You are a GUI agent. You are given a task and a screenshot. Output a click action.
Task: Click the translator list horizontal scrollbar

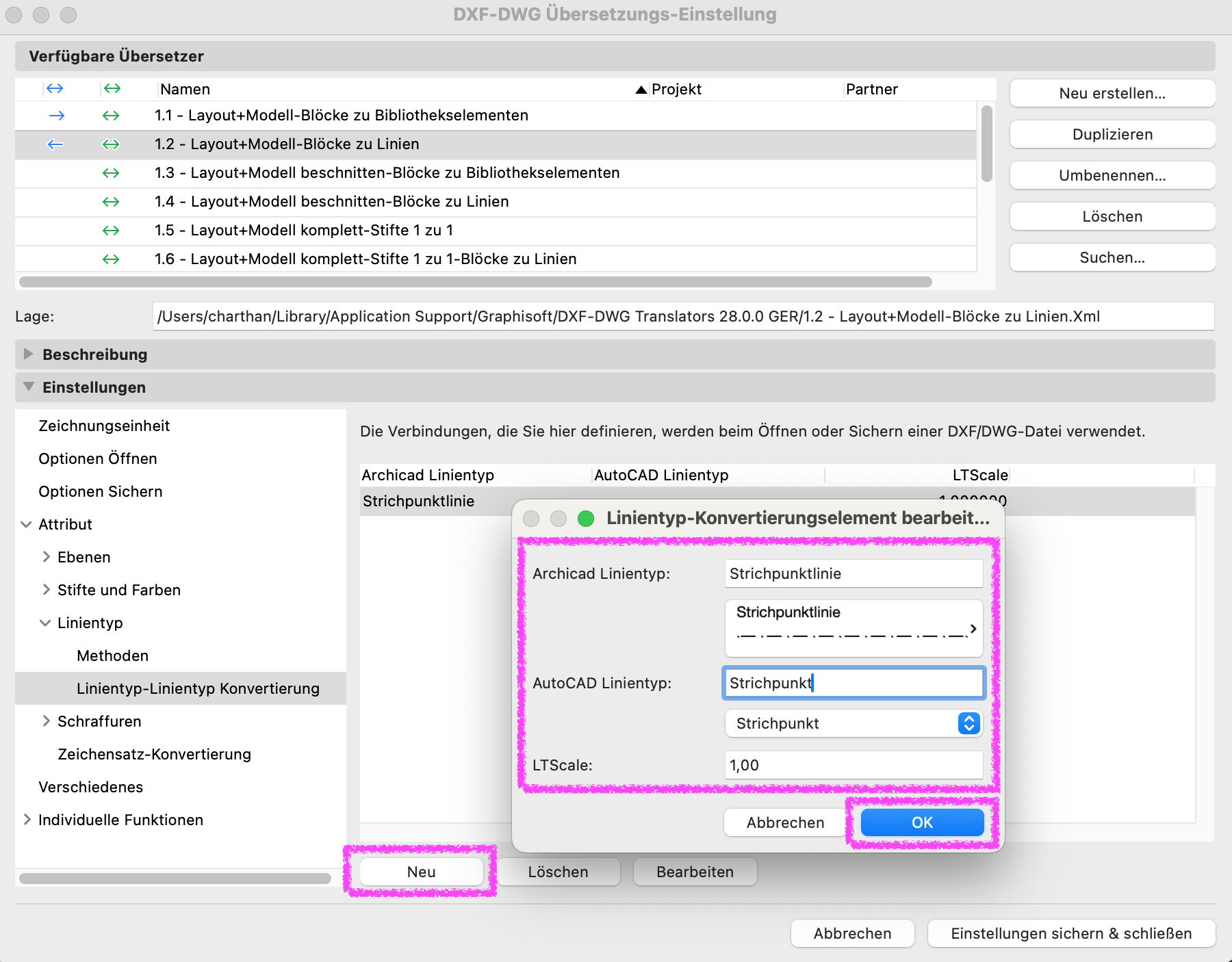tap(476, 282)
